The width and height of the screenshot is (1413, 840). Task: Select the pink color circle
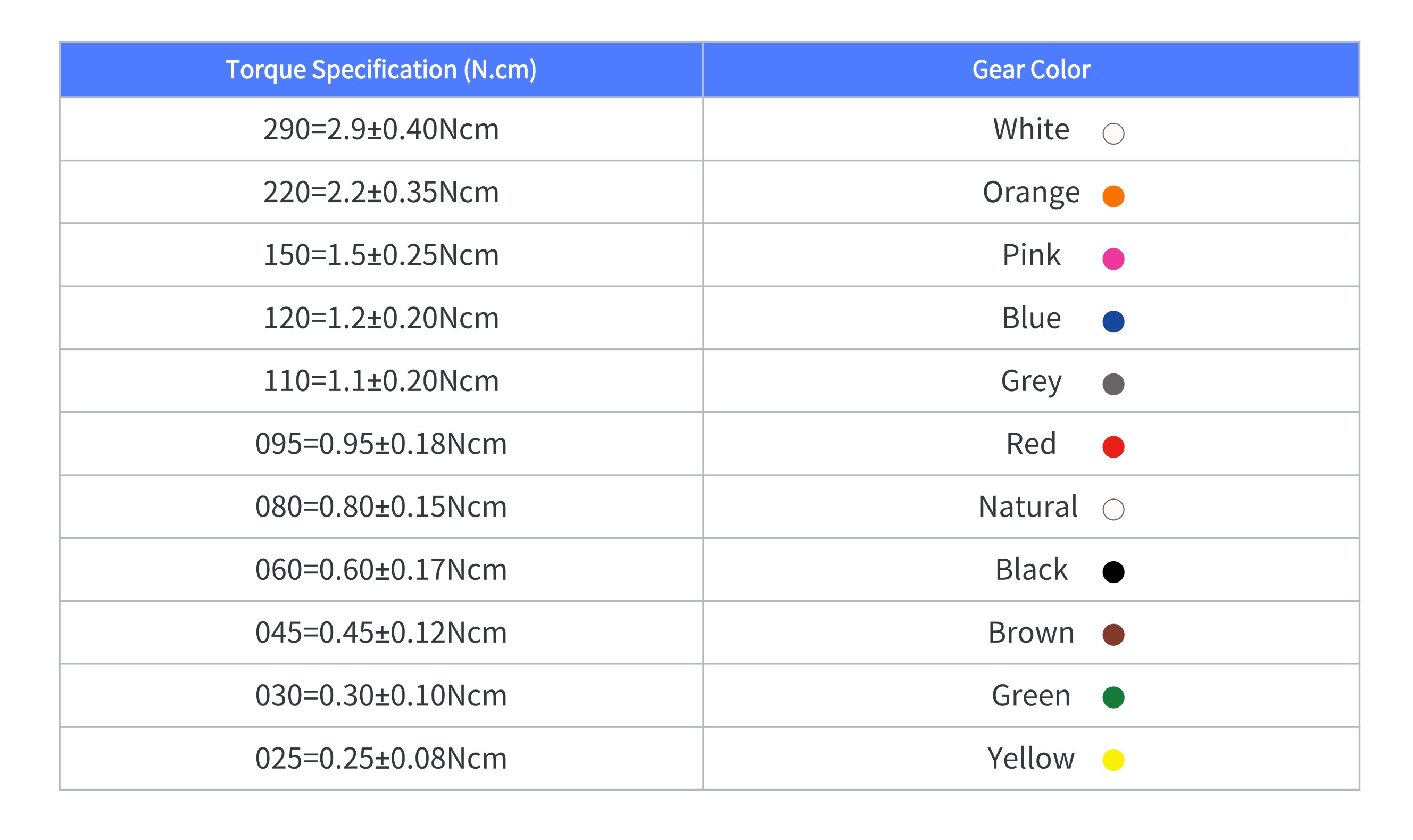1112,259
